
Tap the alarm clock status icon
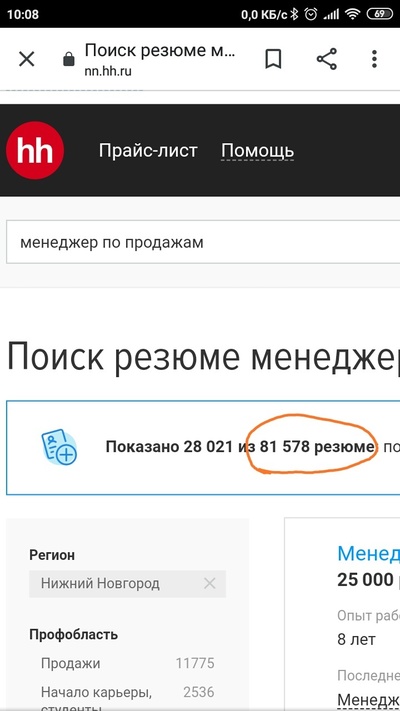click(311, 14)
